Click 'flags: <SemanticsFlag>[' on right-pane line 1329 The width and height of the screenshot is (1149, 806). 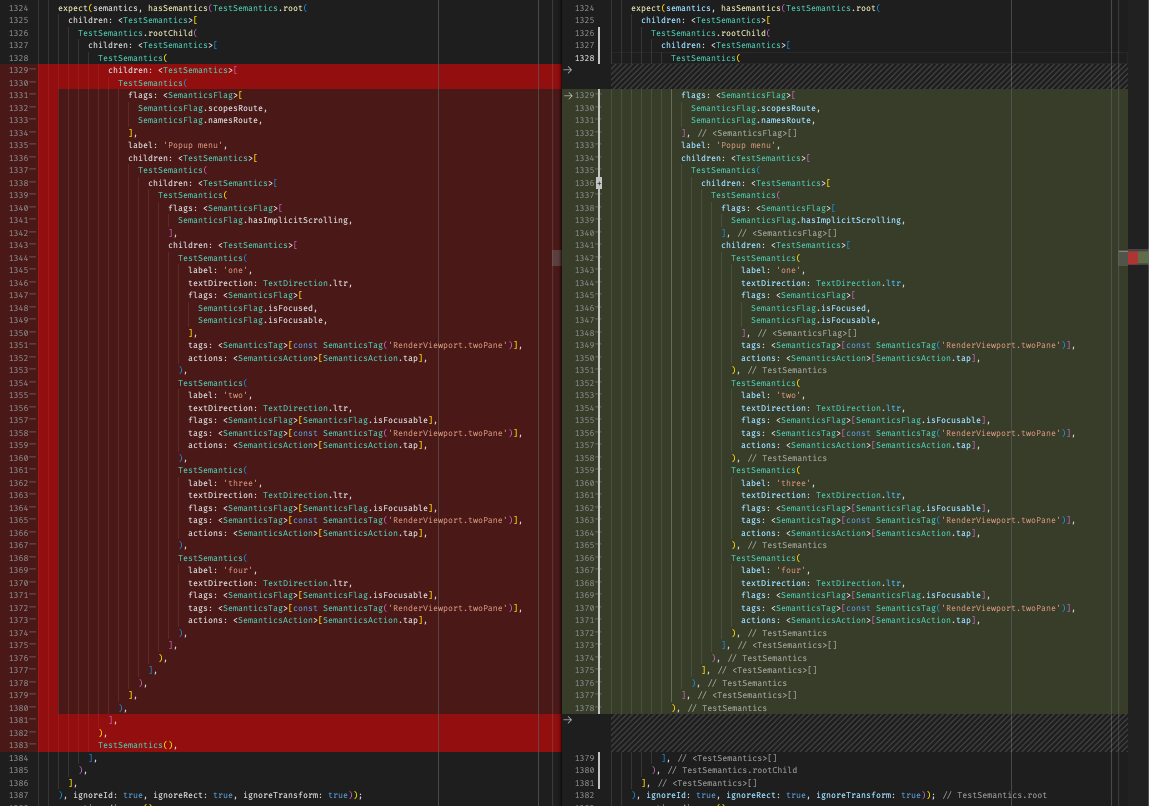[x=738, y=95]
